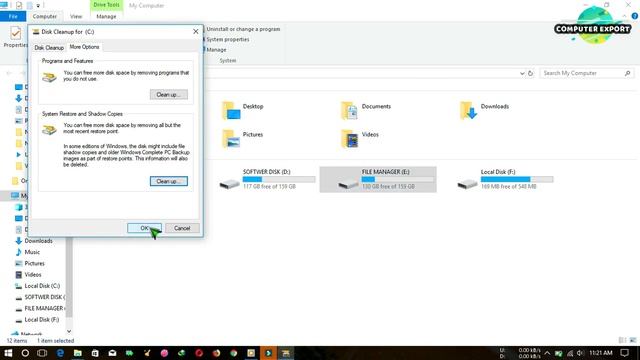Click the Properties ribbon icon

click(x=16, y=37)
